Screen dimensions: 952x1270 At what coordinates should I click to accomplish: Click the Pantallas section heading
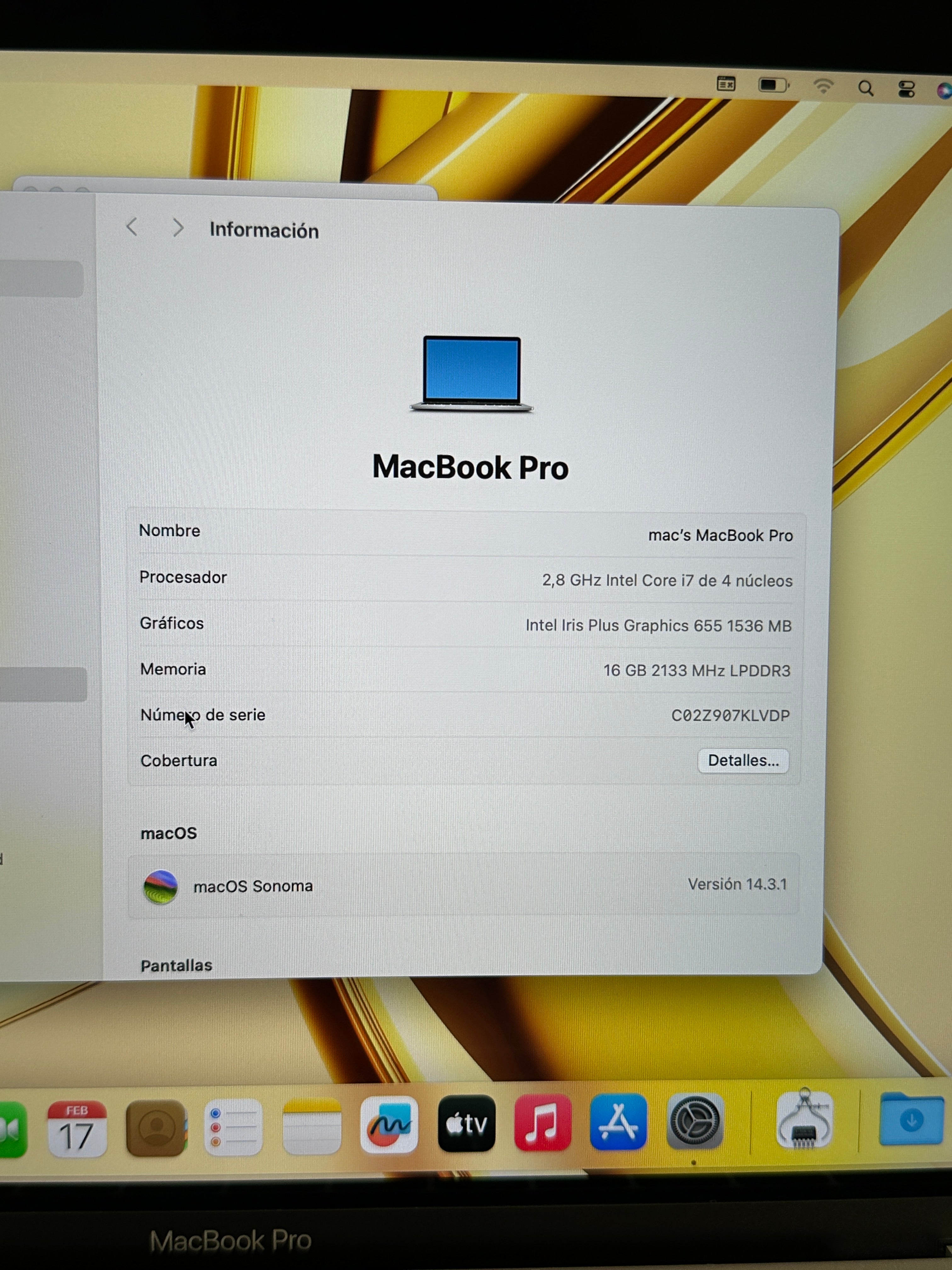(176, 966)
